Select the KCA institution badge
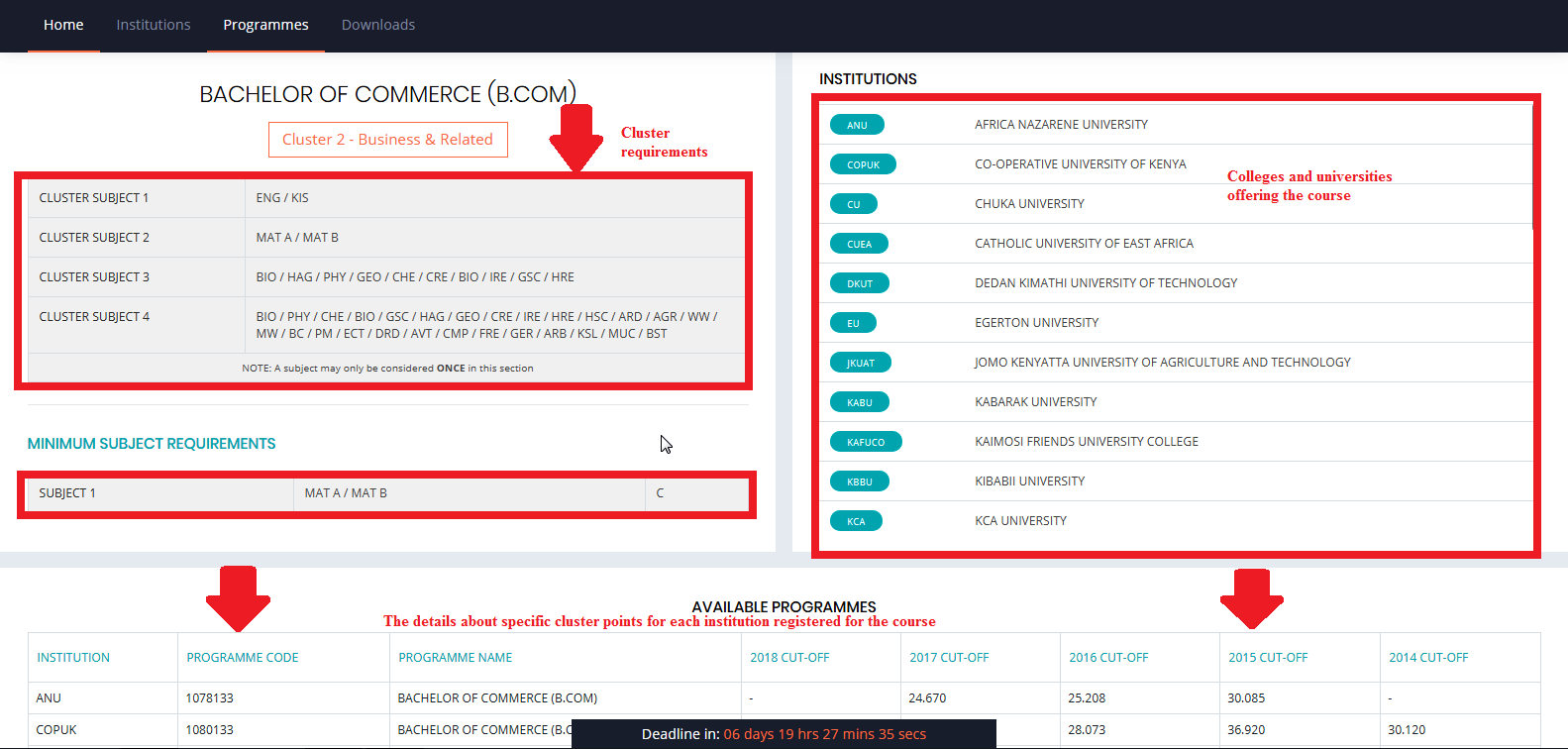Screen dimensions: 1568x749 click(856, 521)
